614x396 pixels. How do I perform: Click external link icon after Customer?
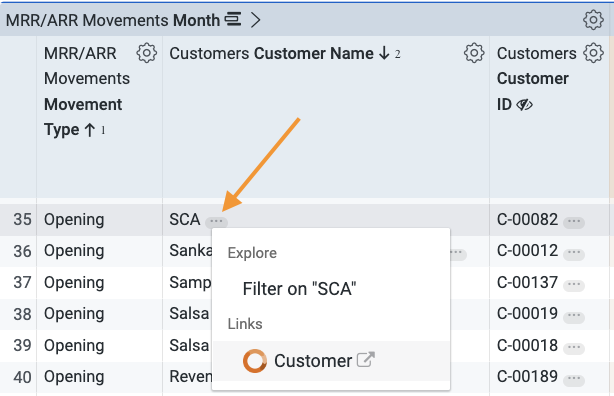click(x=365, y=360)
